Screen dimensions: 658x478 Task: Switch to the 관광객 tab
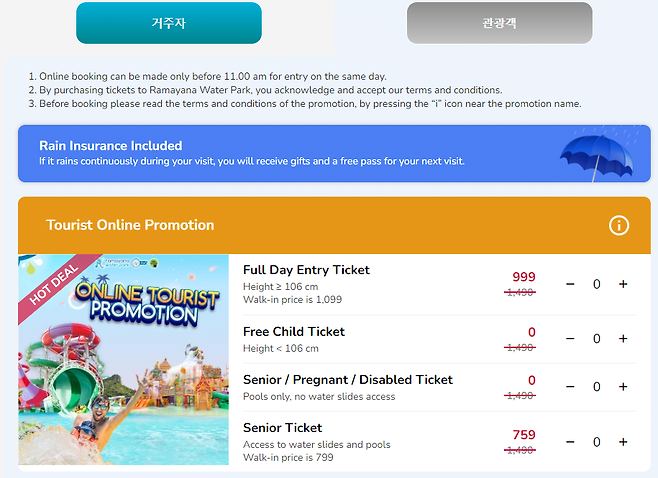(499, 23)
